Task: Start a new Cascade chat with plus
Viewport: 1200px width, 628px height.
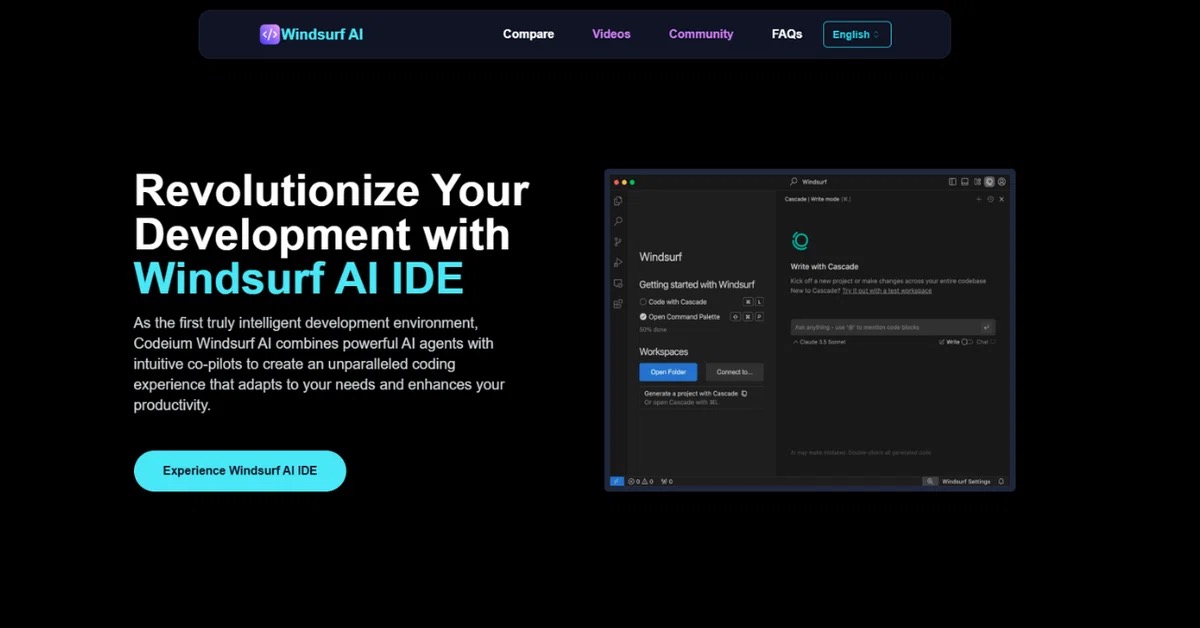Action: (x=978, y=199)
